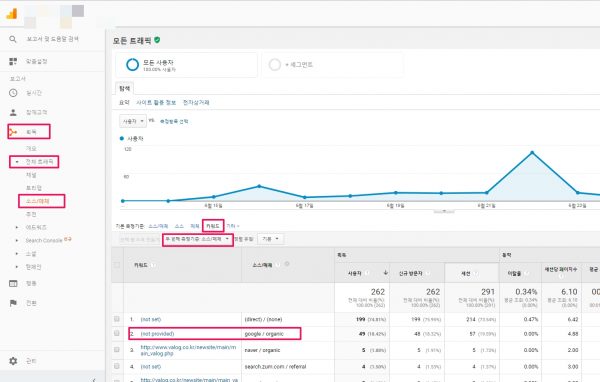Tick checkbox for row 2 (not provided)
Viewport: 600px width, 382px height.
[x=117, y=333]
